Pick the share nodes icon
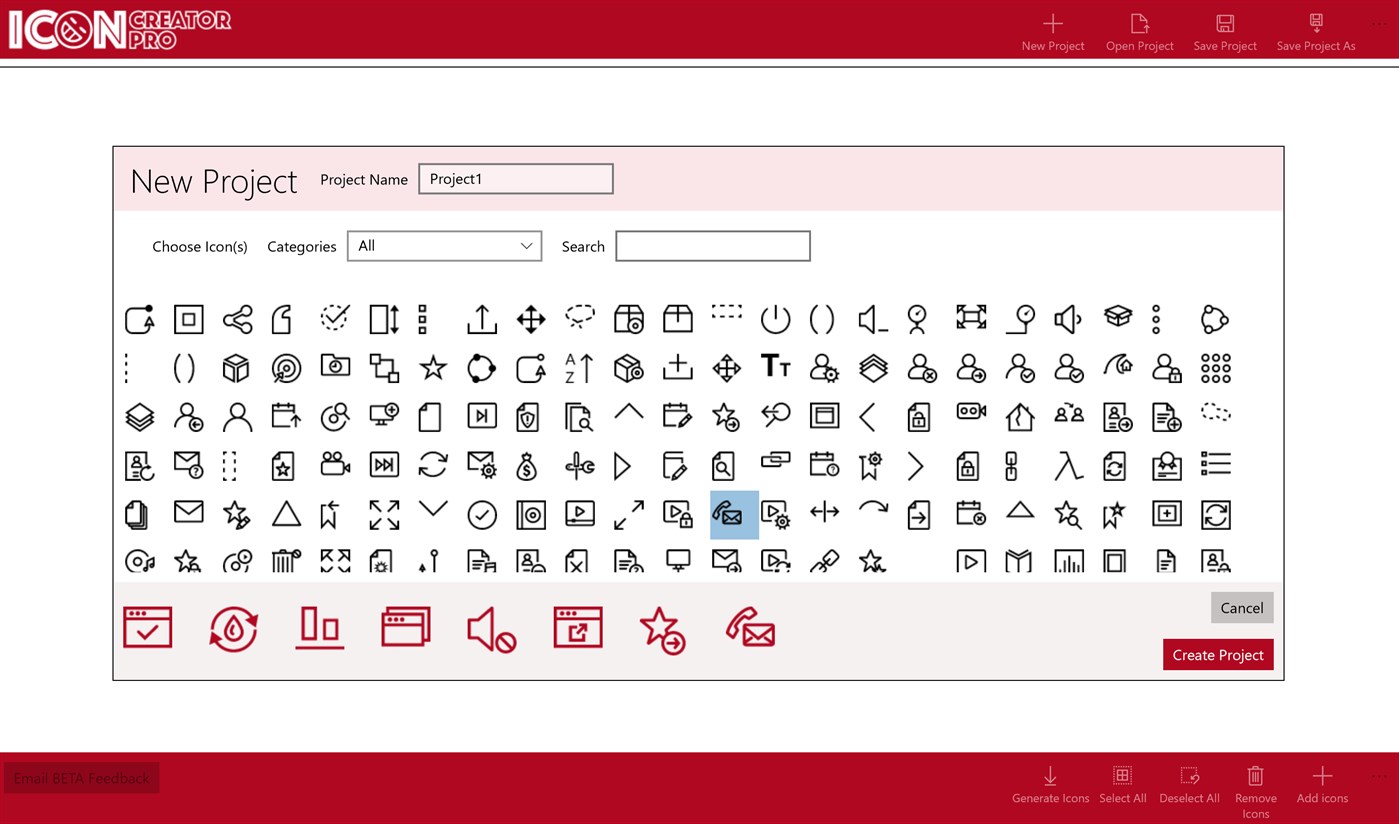 point(237,319)
